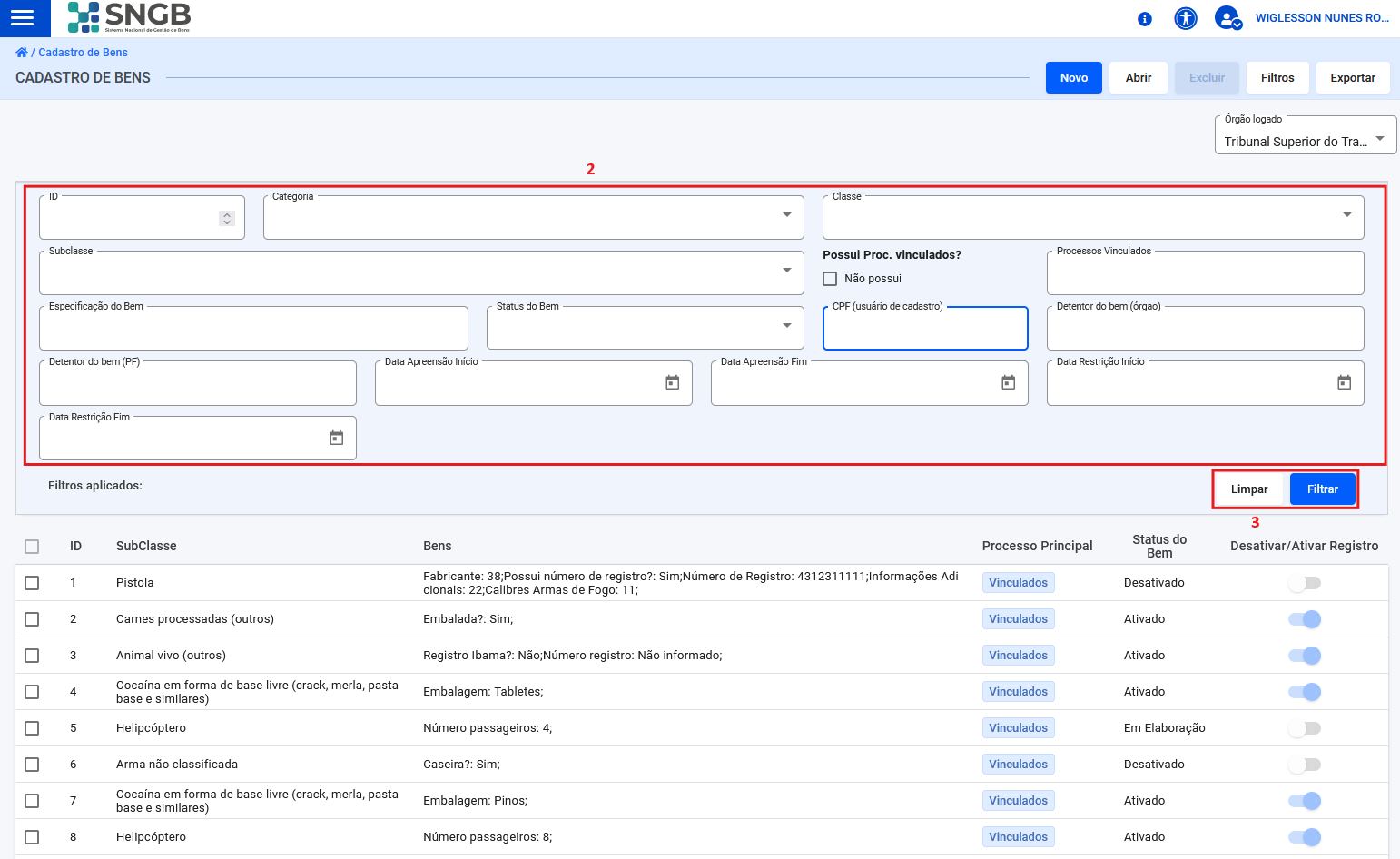Select the row checkbox for Pistola

(32, 583)
